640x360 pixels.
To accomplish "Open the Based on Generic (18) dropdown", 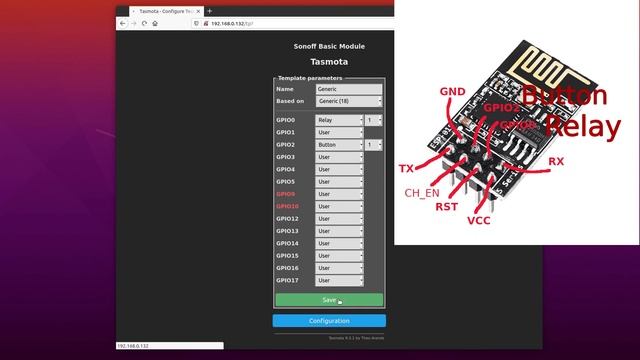I will point(349,101).
